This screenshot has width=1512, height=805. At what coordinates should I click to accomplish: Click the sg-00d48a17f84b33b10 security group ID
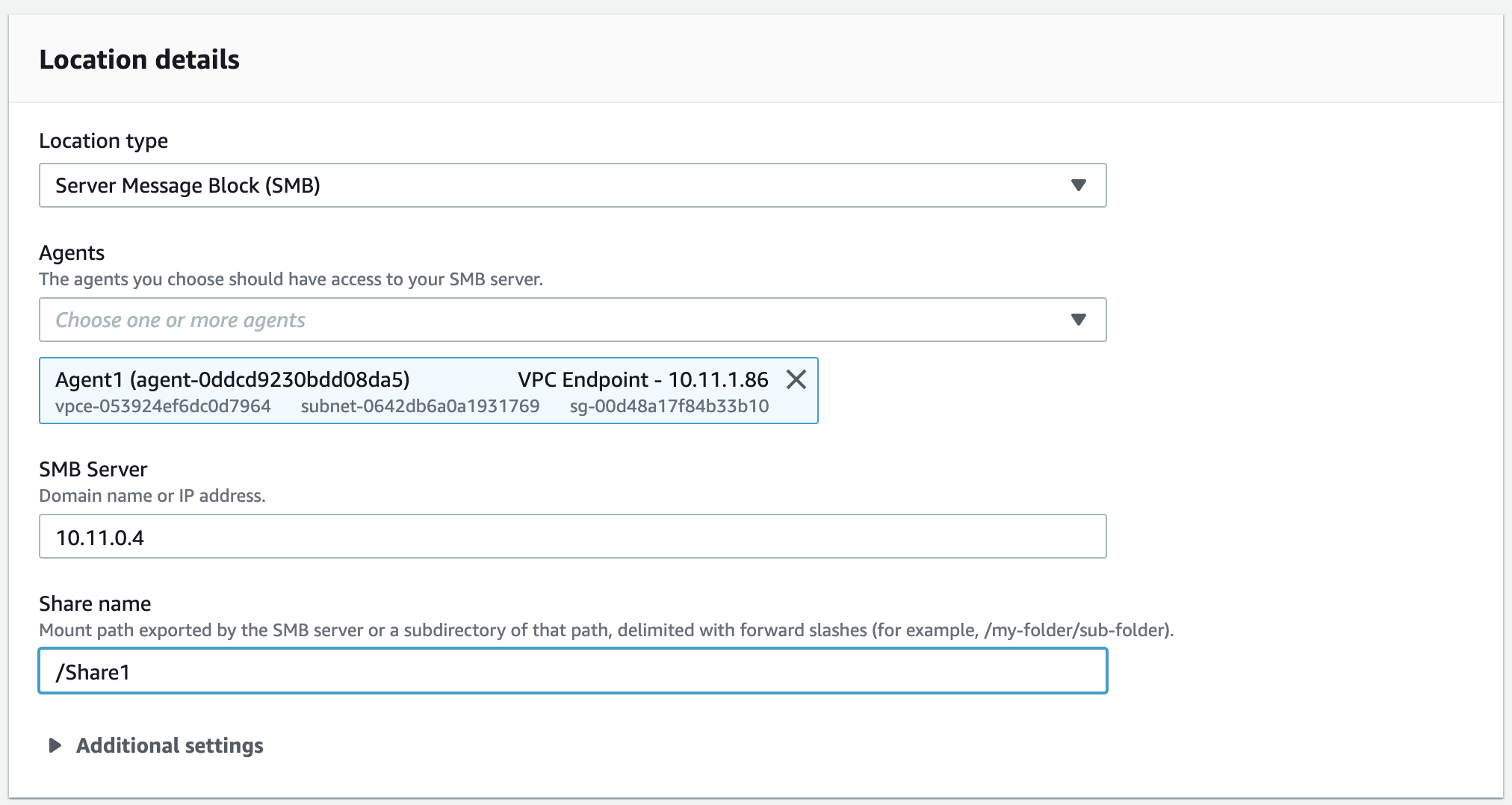(669, 406)
